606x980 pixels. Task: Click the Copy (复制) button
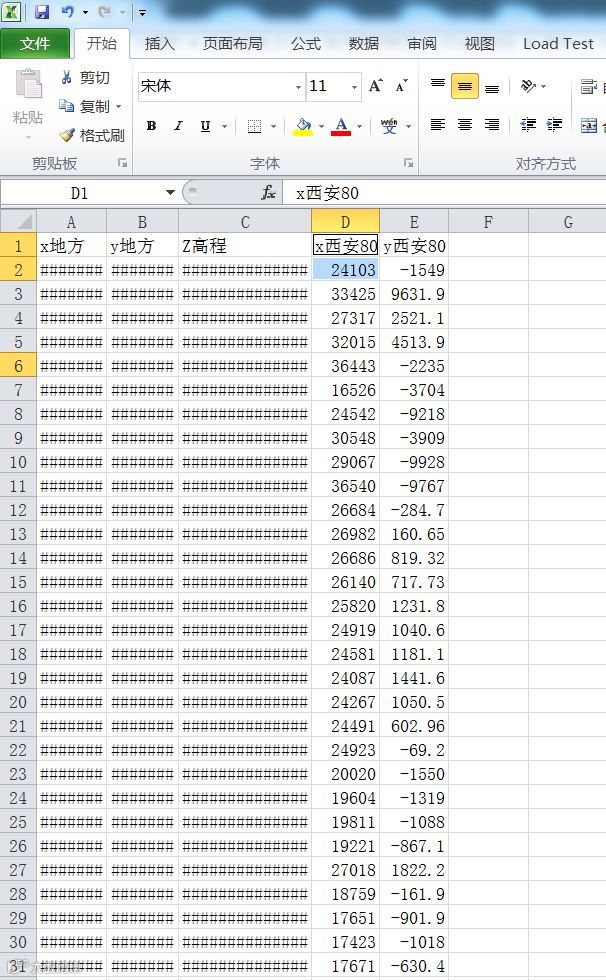coord(84,106)
